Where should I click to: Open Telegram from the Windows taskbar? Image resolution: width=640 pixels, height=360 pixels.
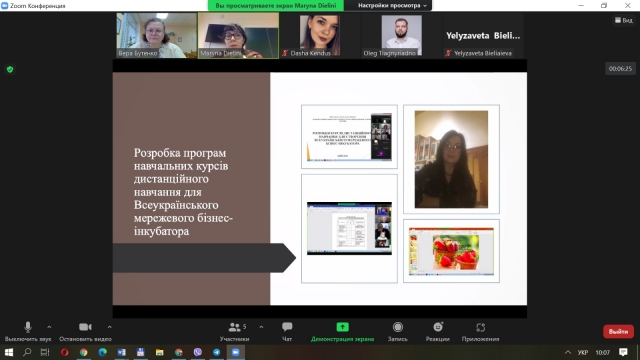tap(216, 352)
